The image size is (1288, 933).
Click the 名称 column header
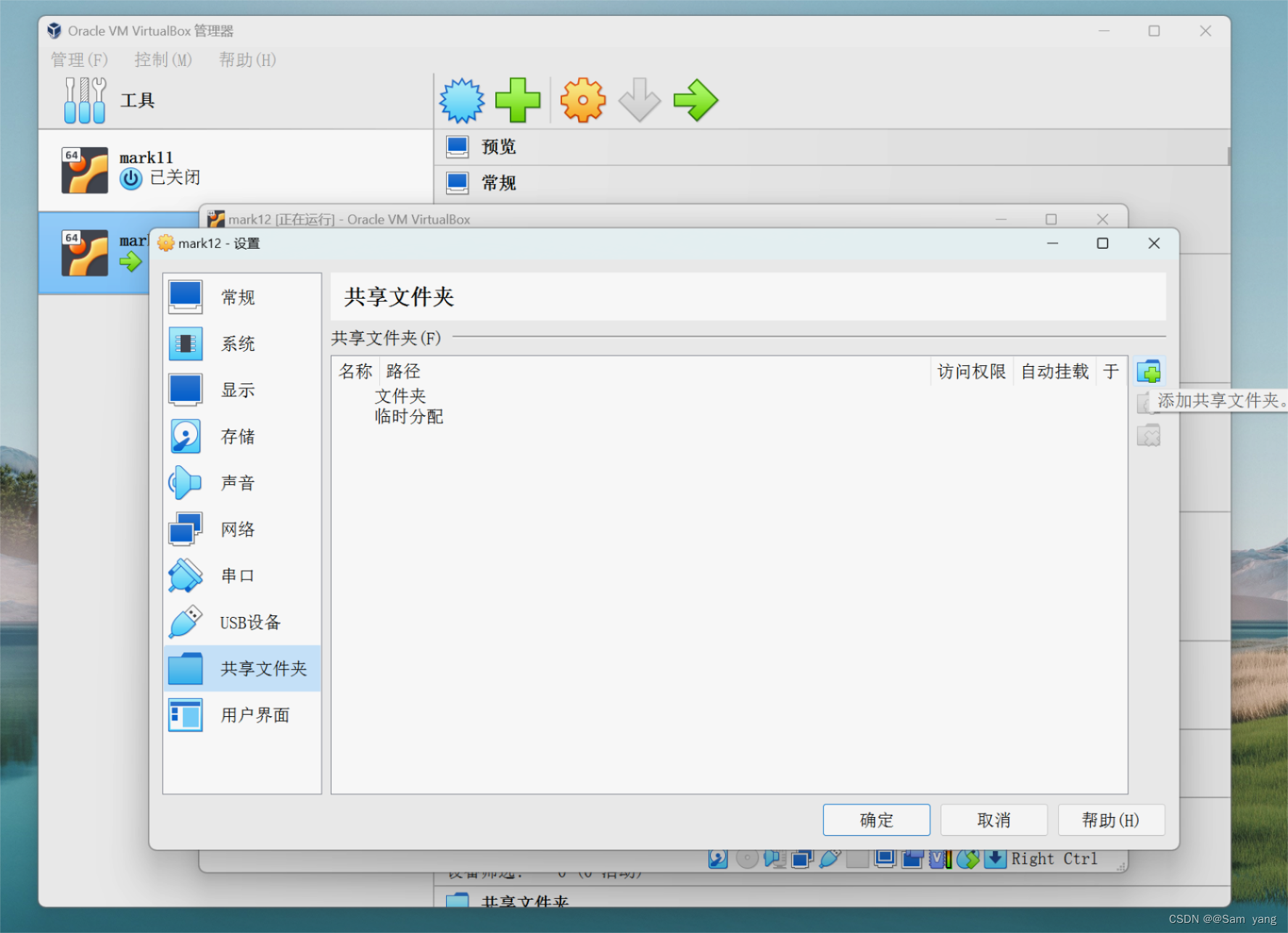coord(355,371)
